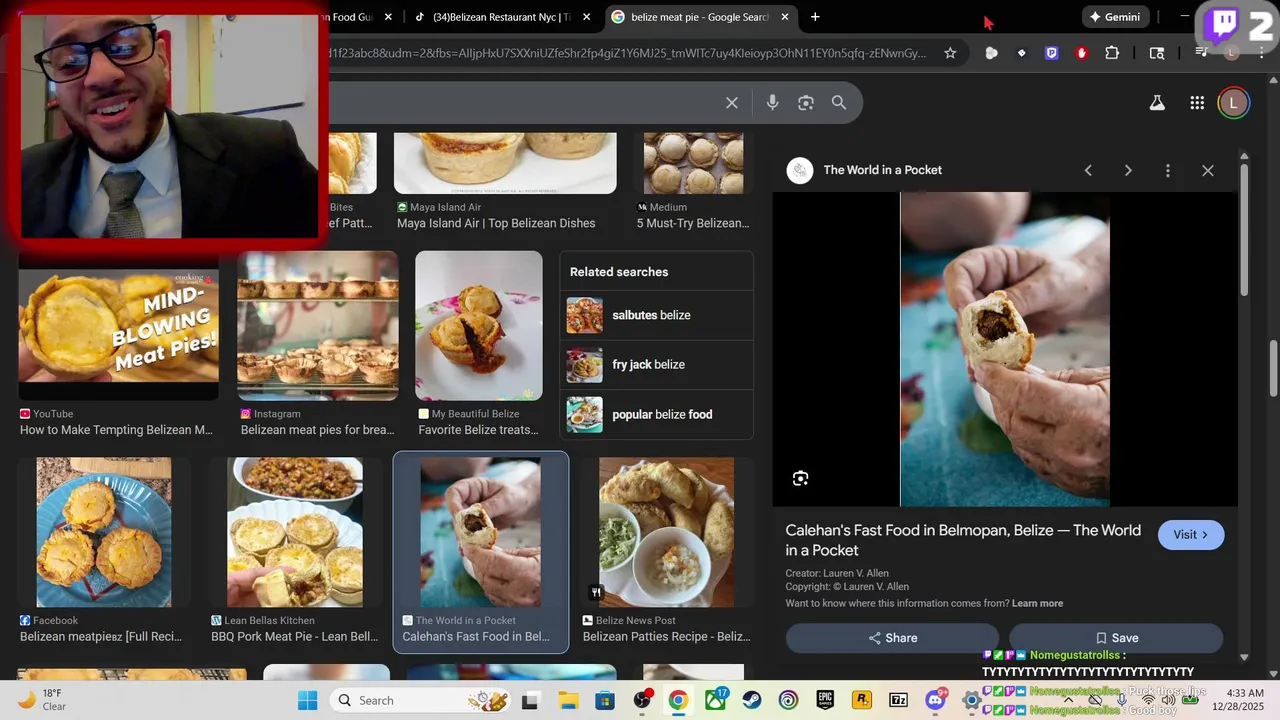
Task: Open My Beautiful Belize treats thumbnail
Action: point(479,327)
